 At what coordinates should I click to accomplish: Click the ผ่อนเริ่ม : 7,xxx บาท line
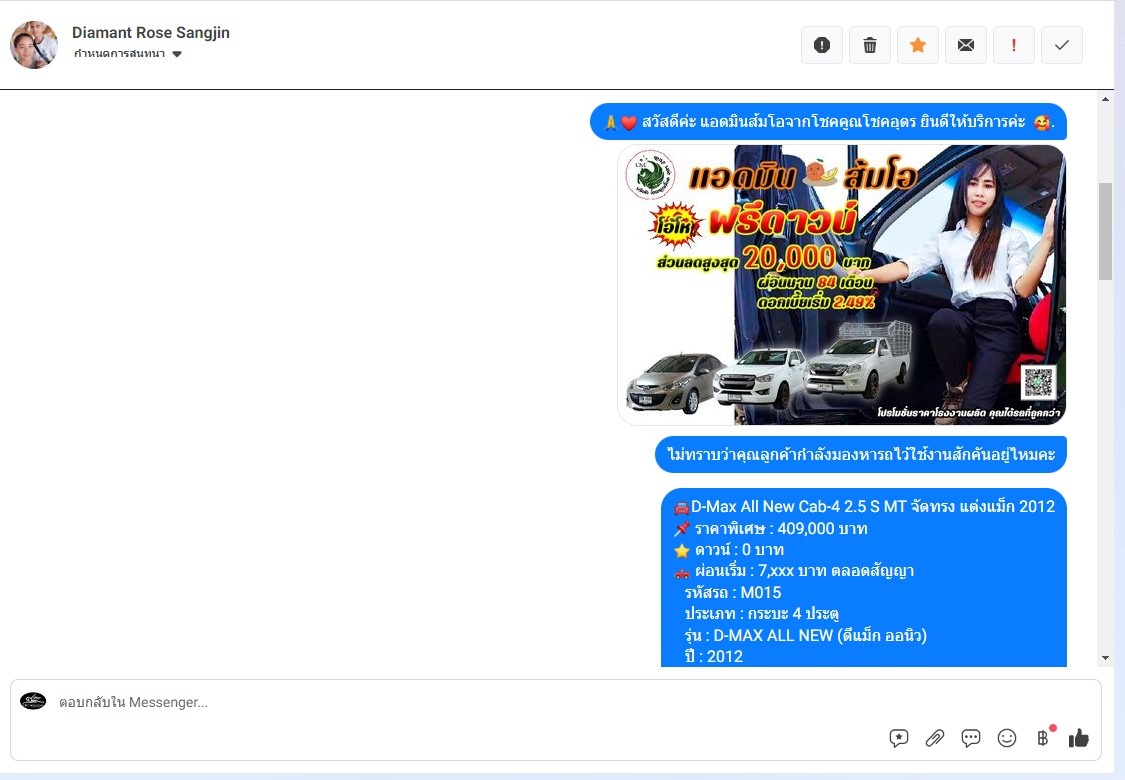[x=794, y=571]
